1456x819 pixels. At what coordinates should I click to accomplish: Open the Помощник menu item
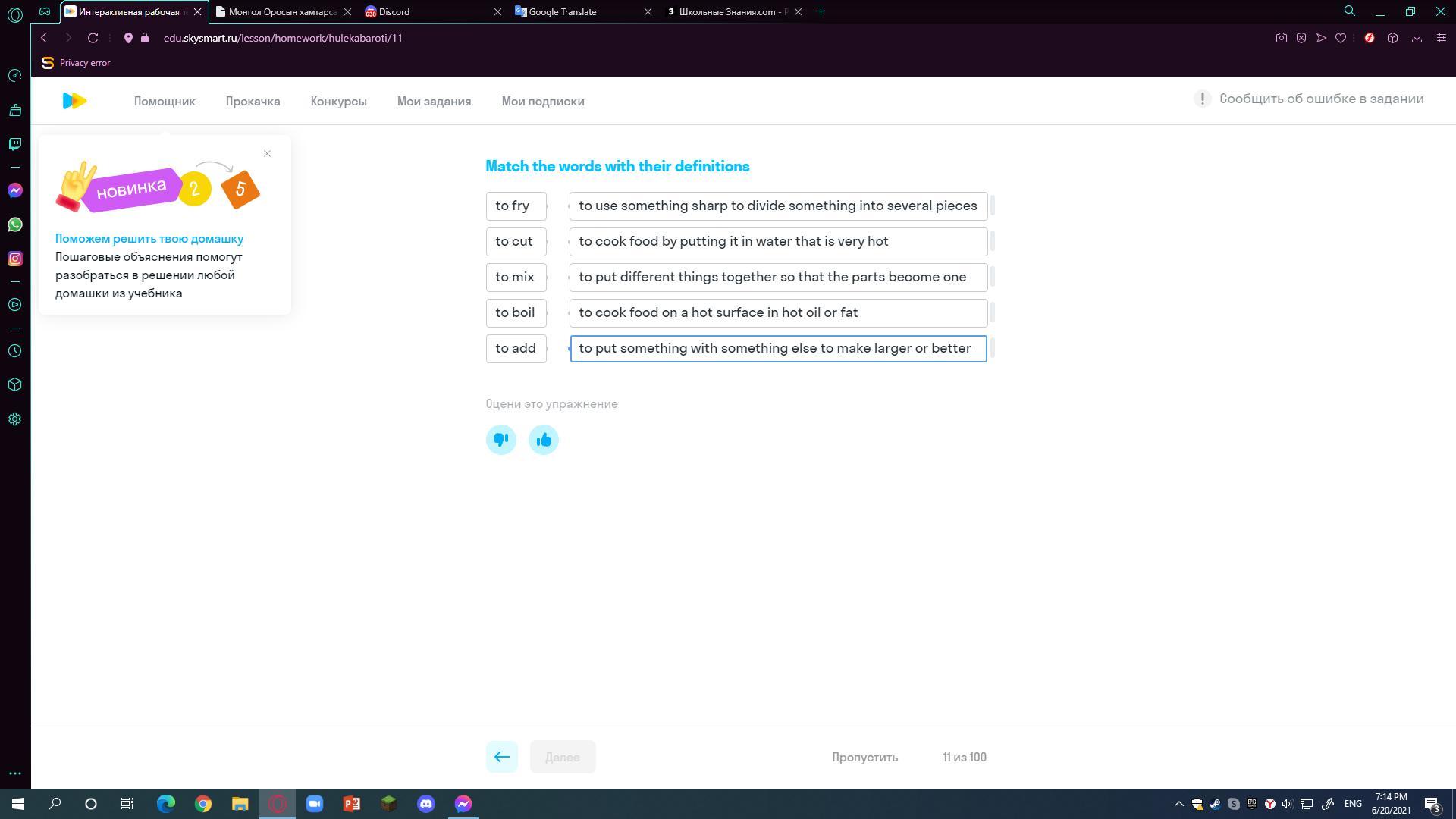point(165,102)
